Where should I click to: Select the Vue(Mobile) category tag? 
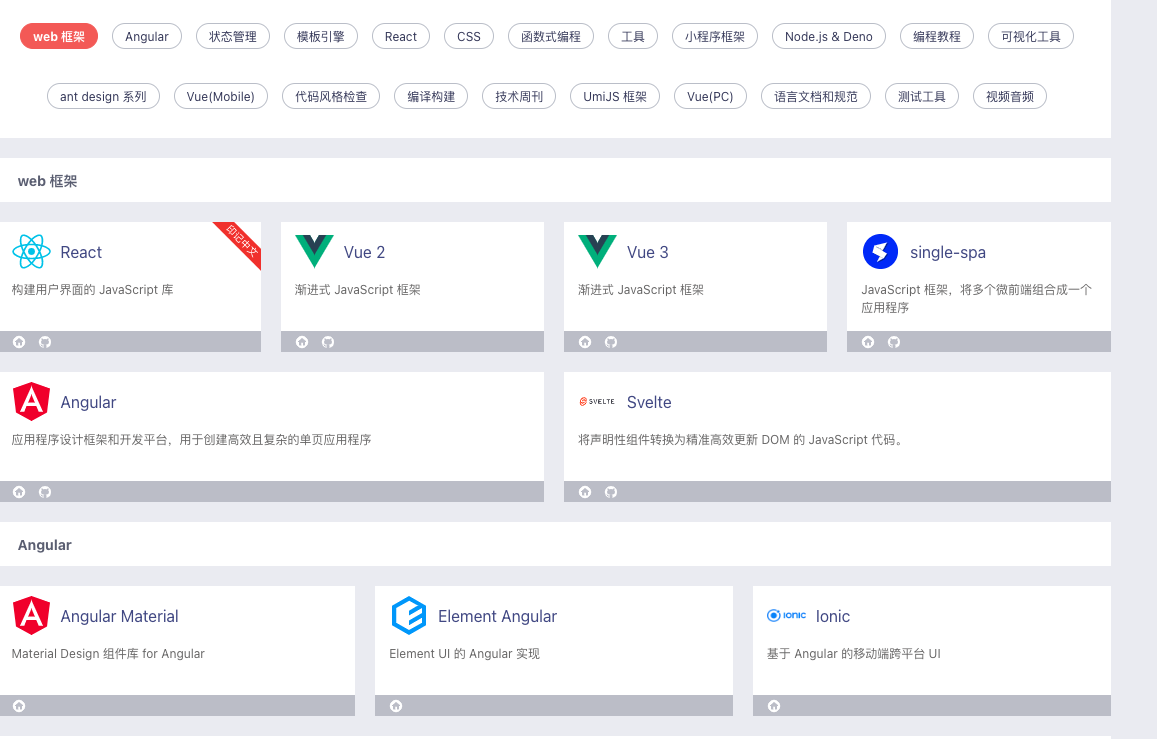coord(221,96)
